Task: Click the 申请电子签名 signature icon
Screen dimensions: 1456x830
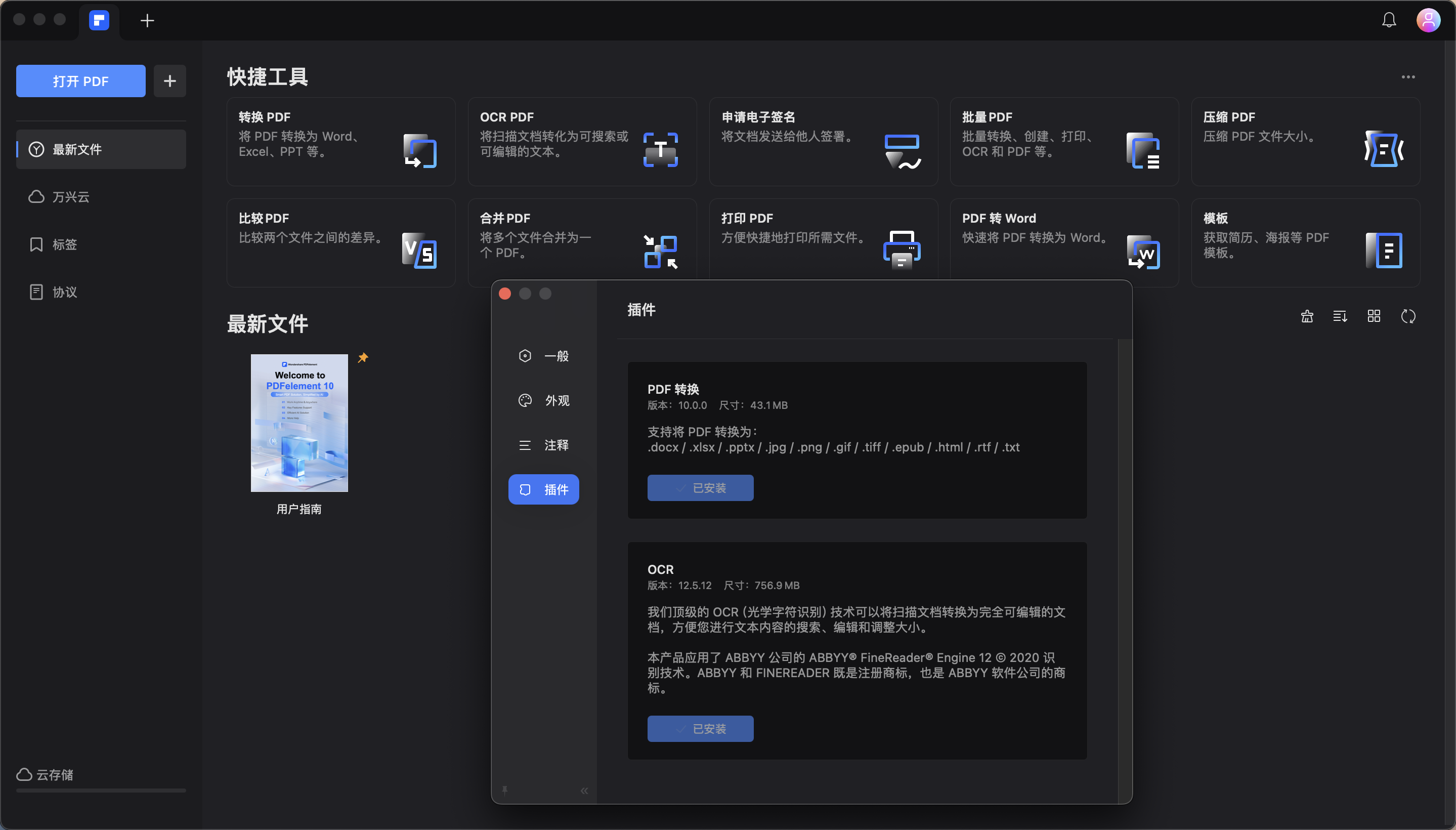Action: click(x=903, y=152)
